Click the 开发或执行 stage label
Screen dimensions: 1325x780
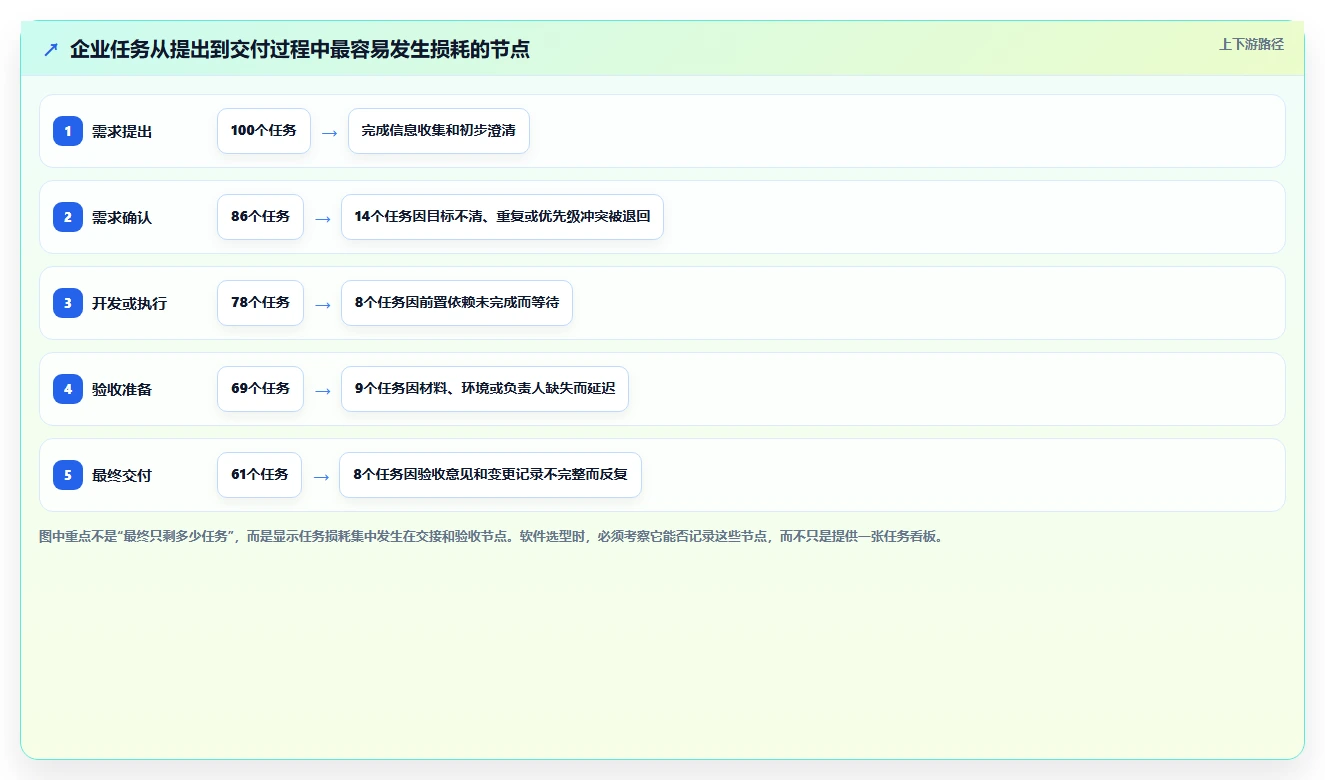tap(129, 303)
